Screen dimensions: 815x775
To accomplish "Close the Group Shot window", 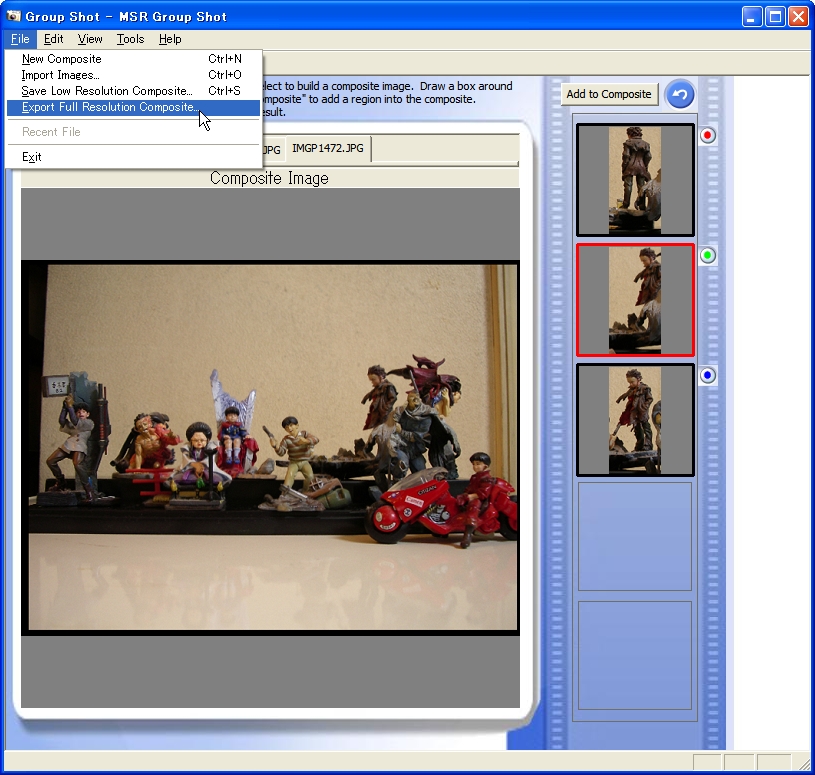I will coord(798,17).
